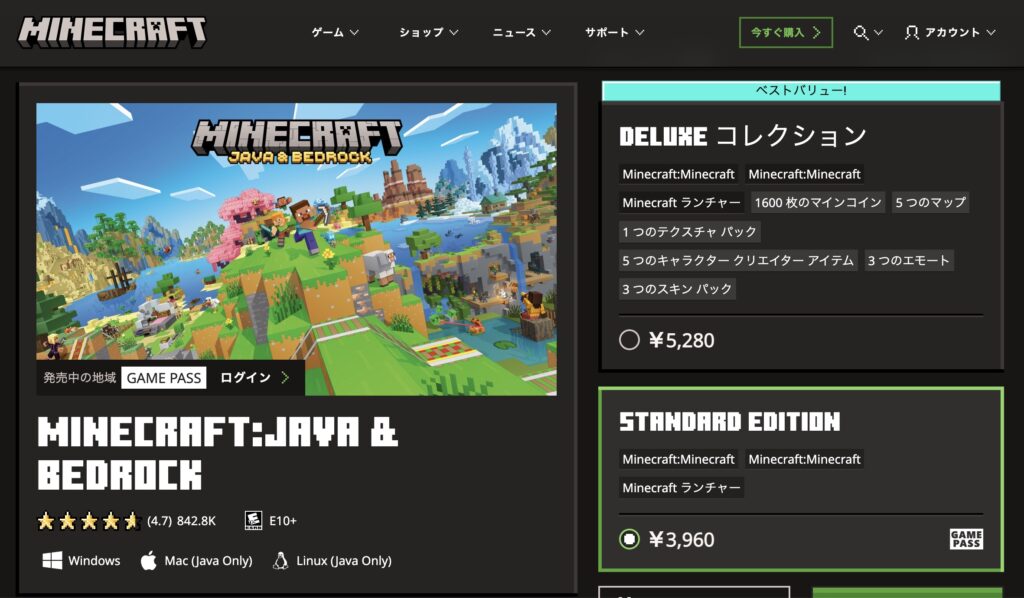This screenshot has height=598, width=1024.
Task: Click the 今すぐ購入 buy now button
Action: (786, 33)
